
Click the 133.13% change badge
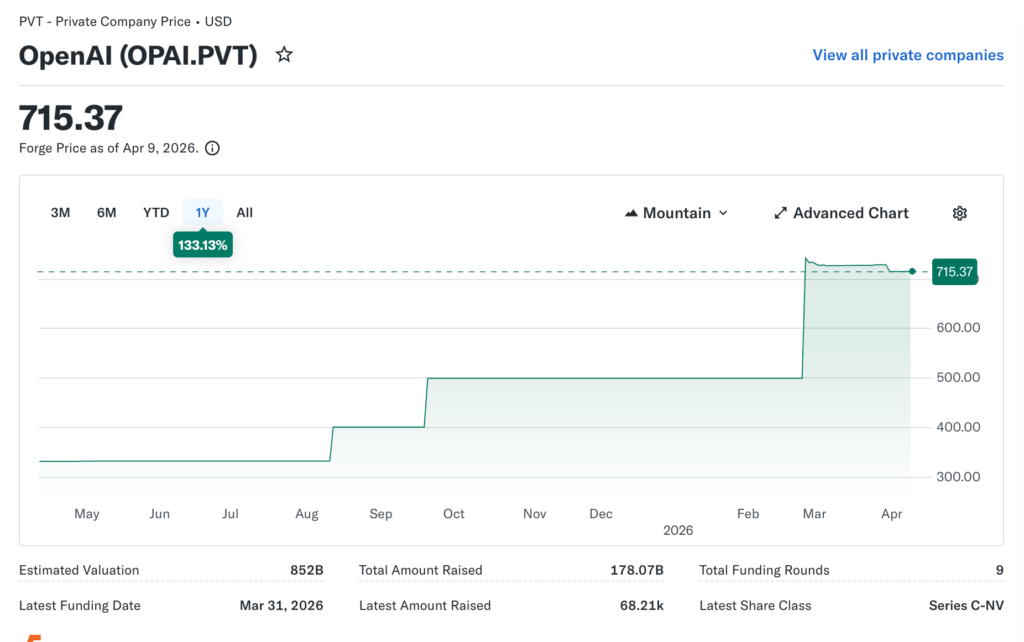[202, 244]
